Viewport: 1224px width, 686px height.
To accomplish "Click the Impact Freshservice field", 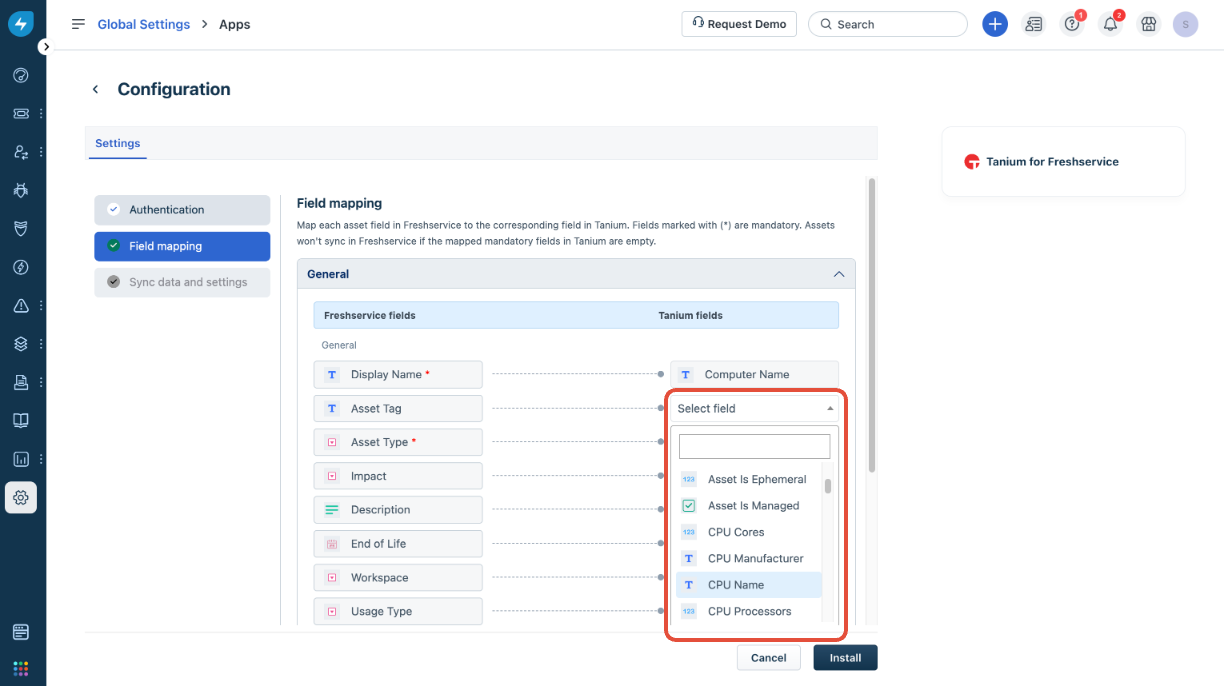I will (398, 476).
